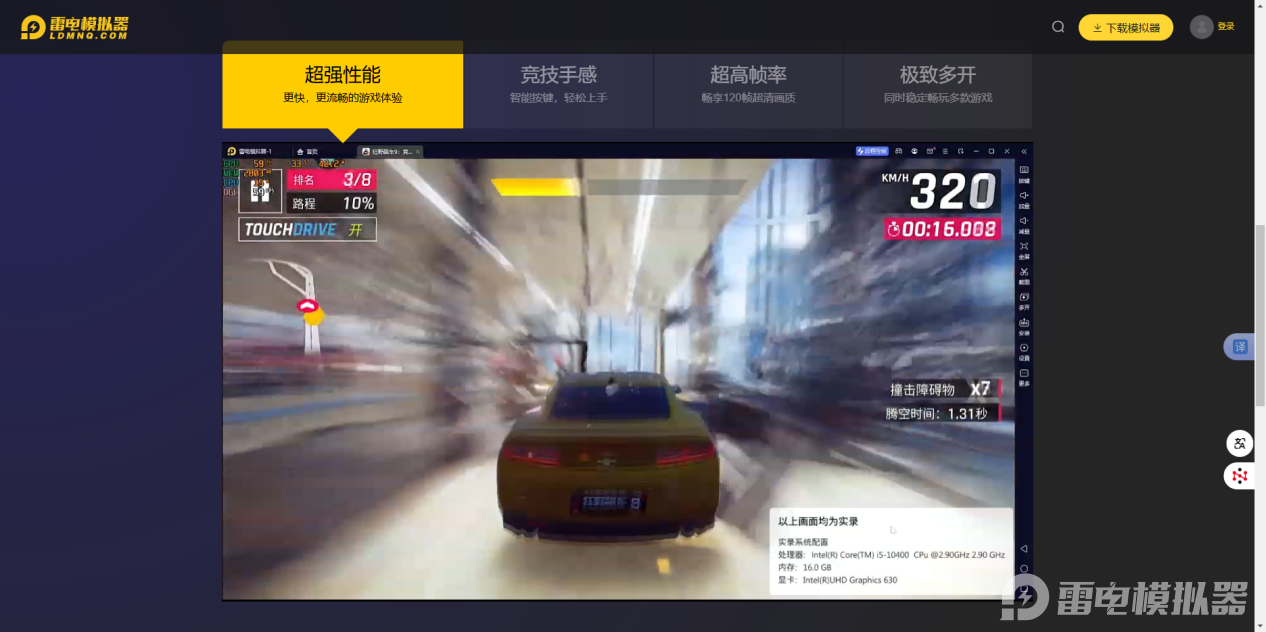Open the website search icon
Image resolution: width=1266 pixels, height=632 pixels.
click(x=1058, y=27)
